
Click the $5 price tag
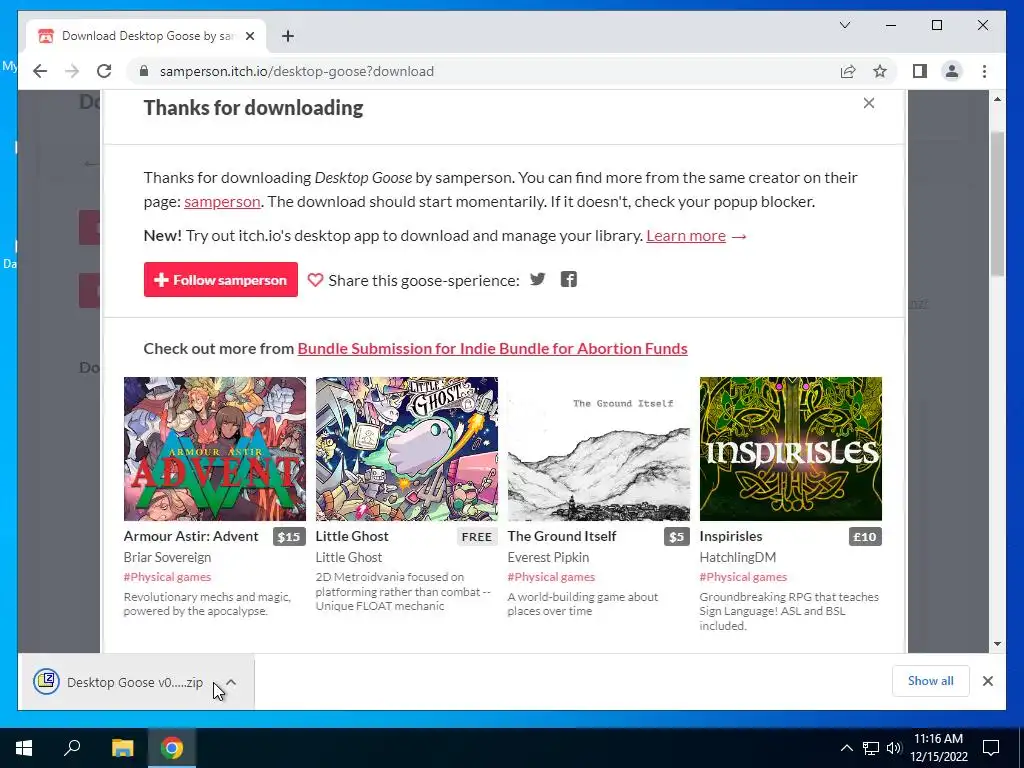[677, 537]
